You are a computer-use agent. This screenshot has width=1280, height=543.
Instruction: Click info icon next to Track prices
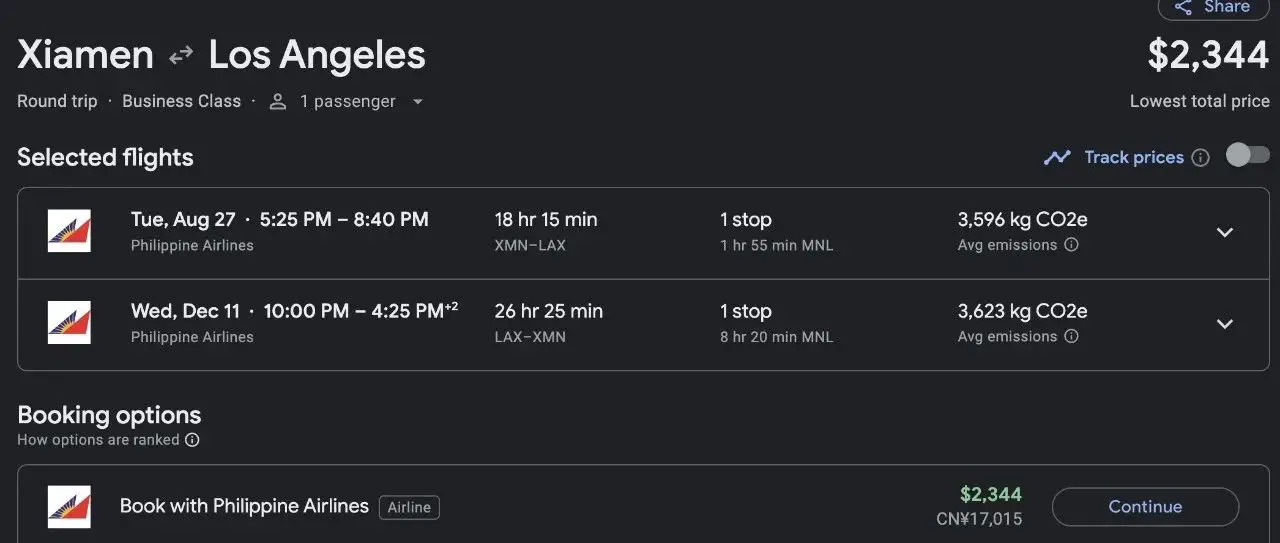[1201, 157]
